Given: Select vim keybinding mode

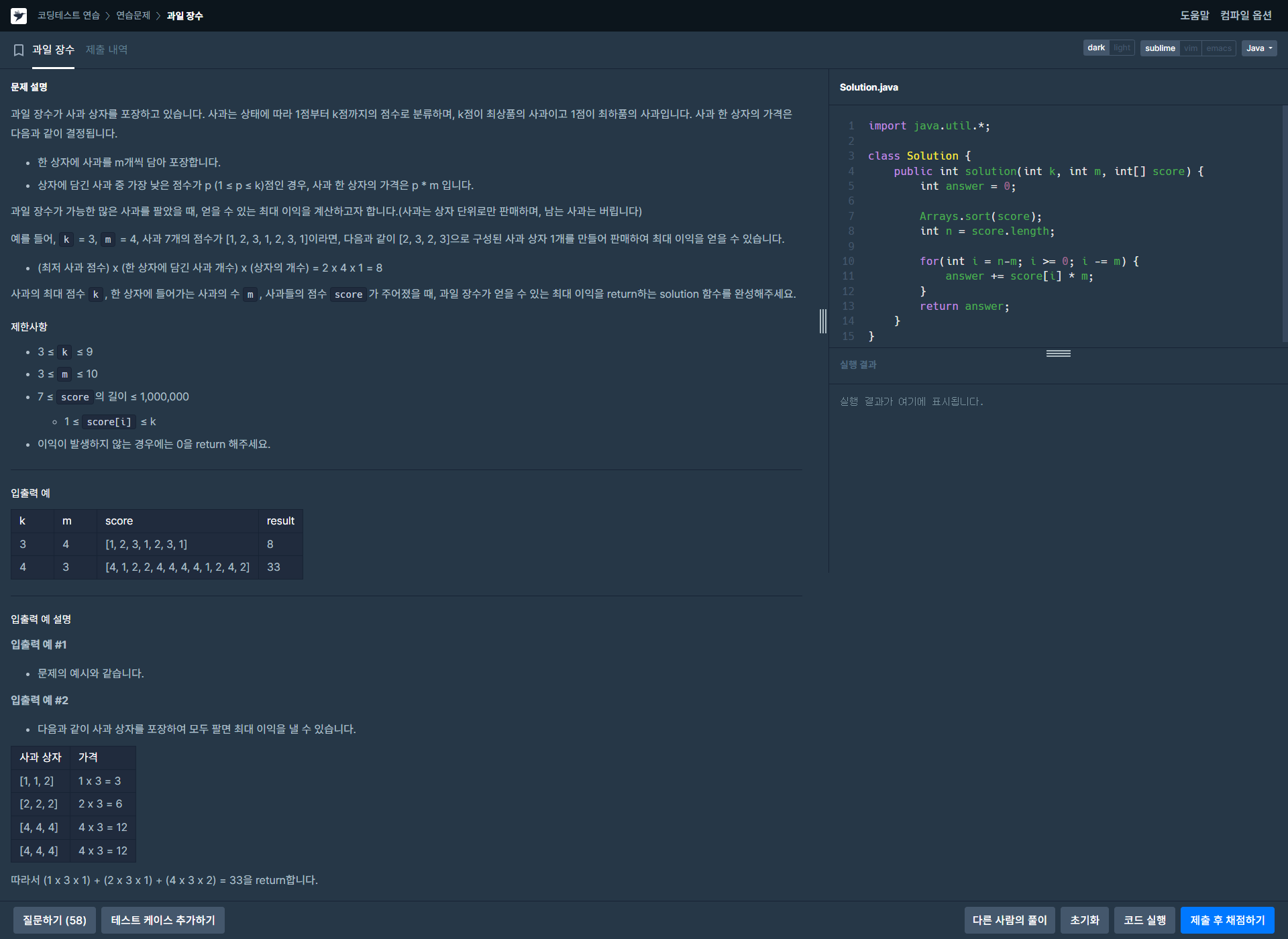Looking at the screenshot, I should [x=1191, y=48].
